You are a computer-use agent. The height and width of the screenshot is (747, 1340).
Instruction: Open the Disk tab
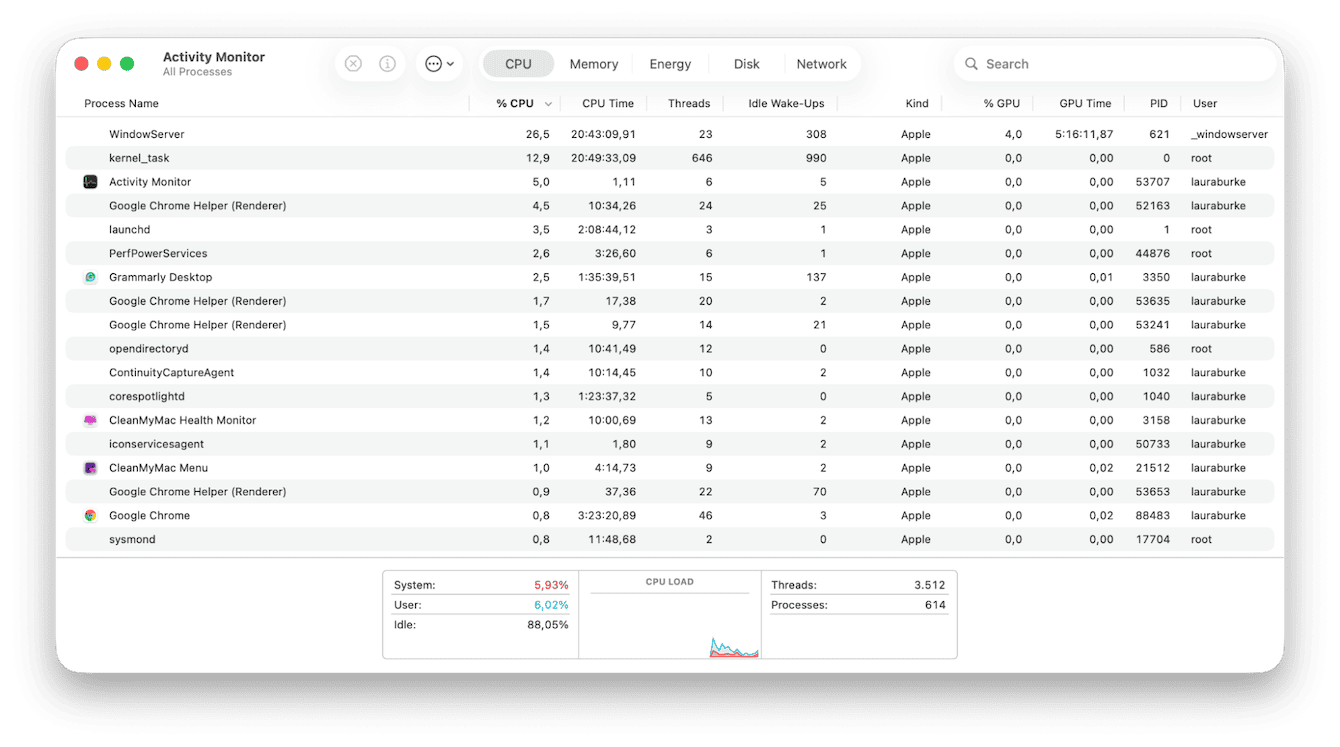point(745,63)
